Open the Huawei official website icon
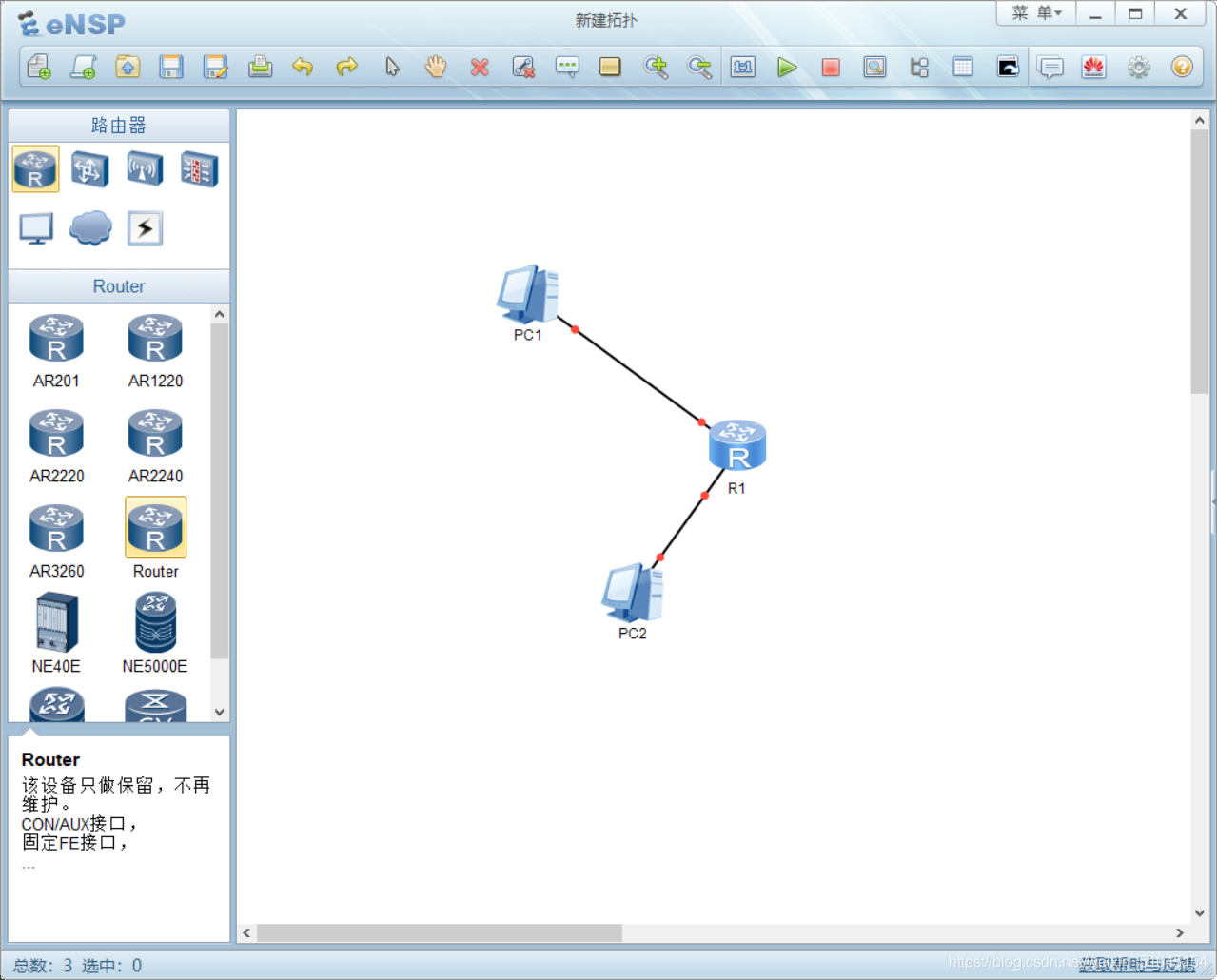The image size is (1217, 980). click(1094, 67)
